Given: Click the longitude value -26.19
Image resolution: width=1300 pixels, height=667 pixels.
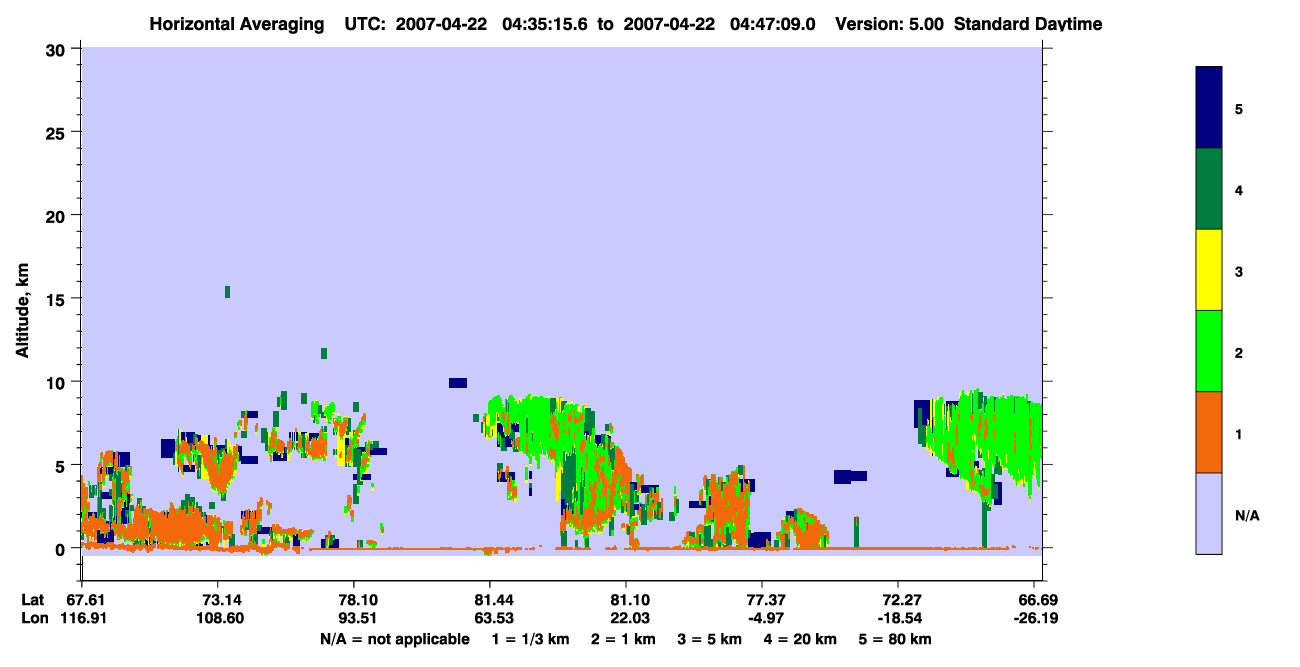Looking at the screenshot, I should (x=1034, y=618).
